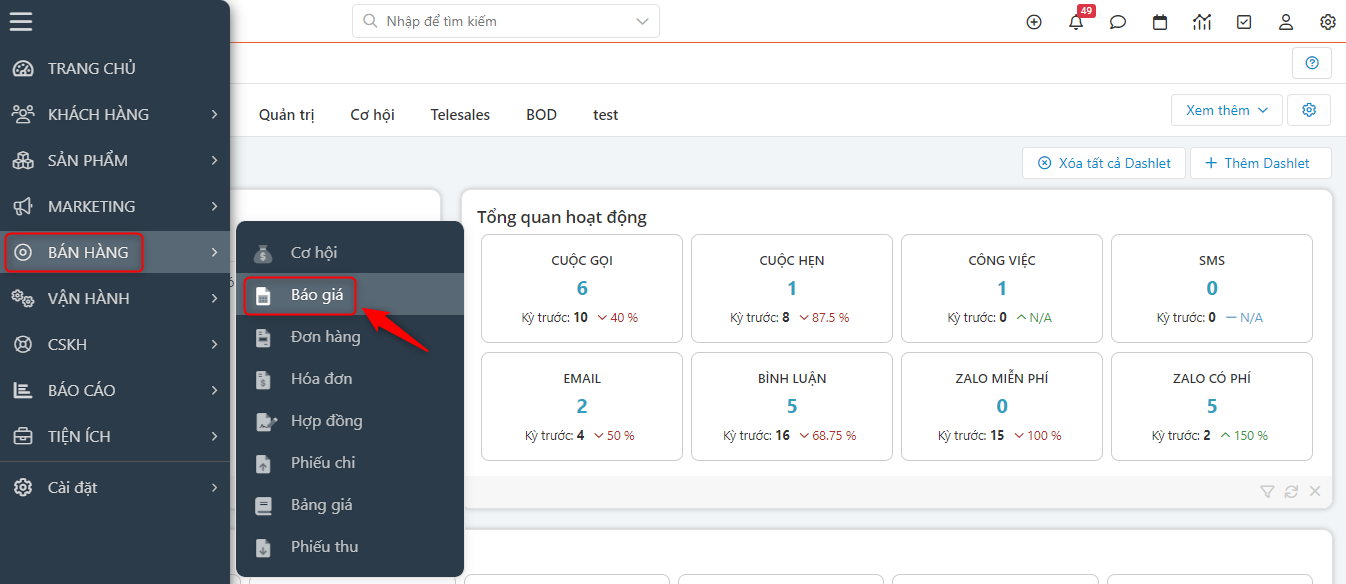This screenshot has width=1346, height=584.
Task: Click Xóa tất cả Dashlet button
Action: point(1103,162)
